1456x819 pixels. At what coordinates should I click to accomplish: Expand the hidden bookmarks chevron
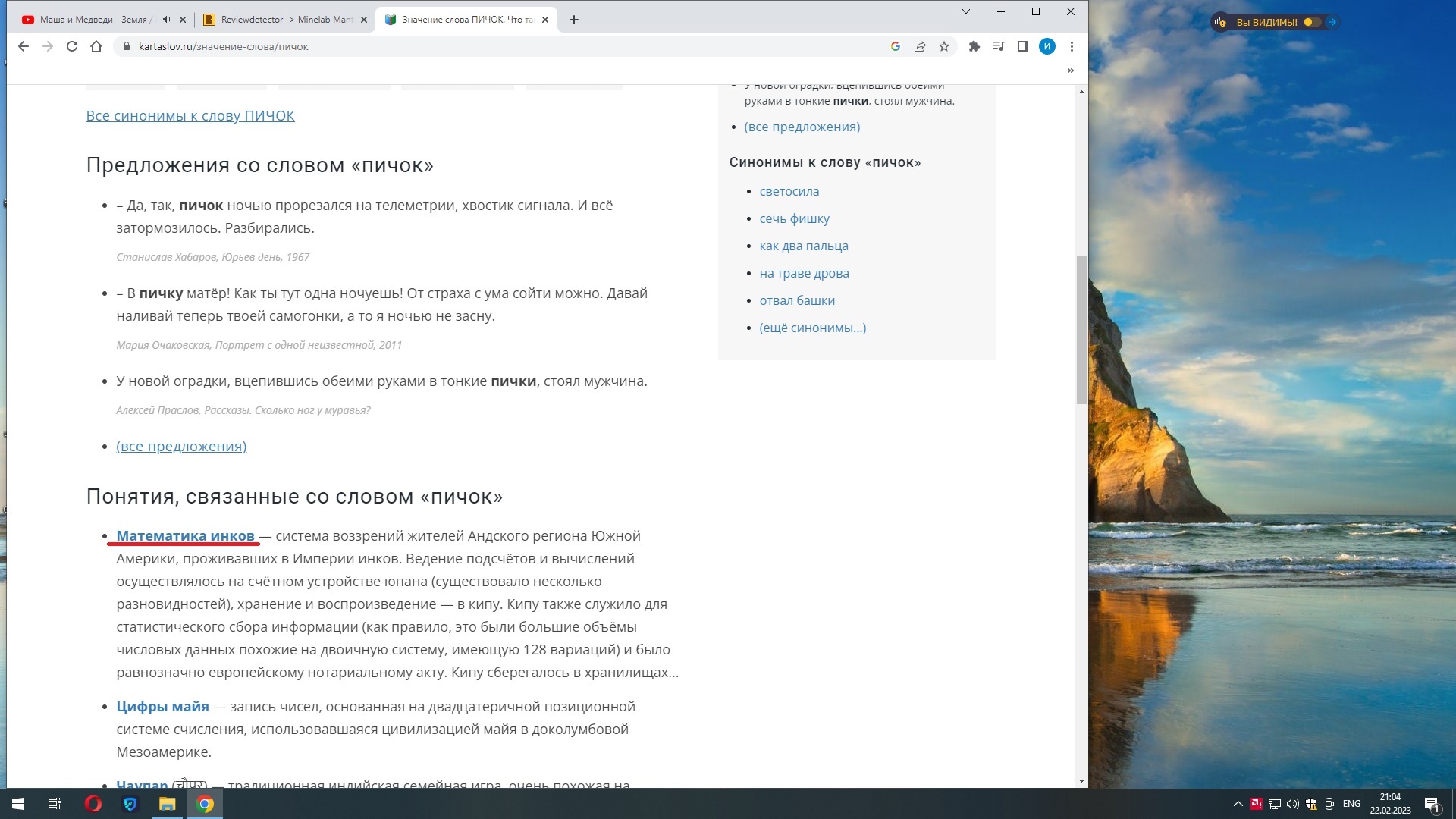(x=1070, y=71)
